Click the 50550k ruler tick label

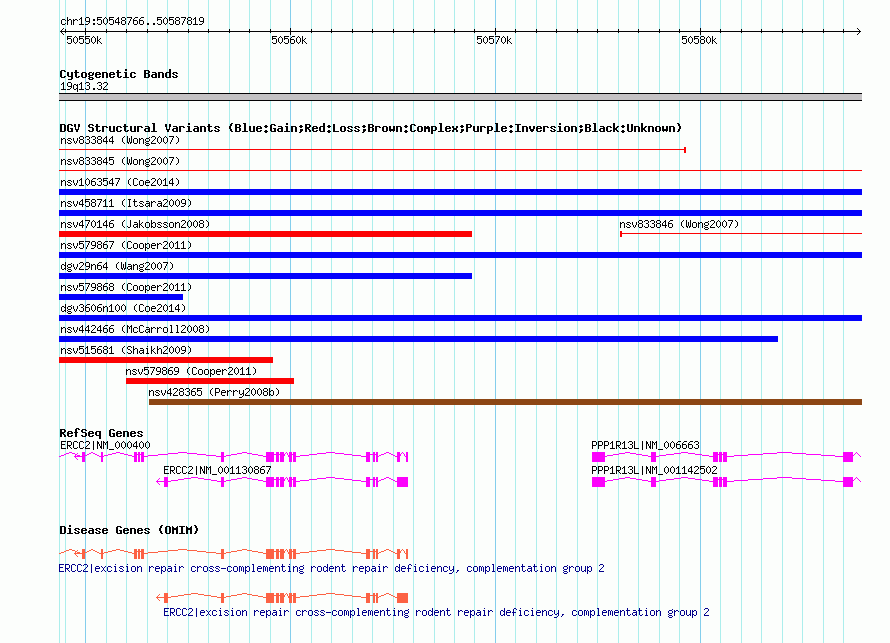[x=84, y=40]
